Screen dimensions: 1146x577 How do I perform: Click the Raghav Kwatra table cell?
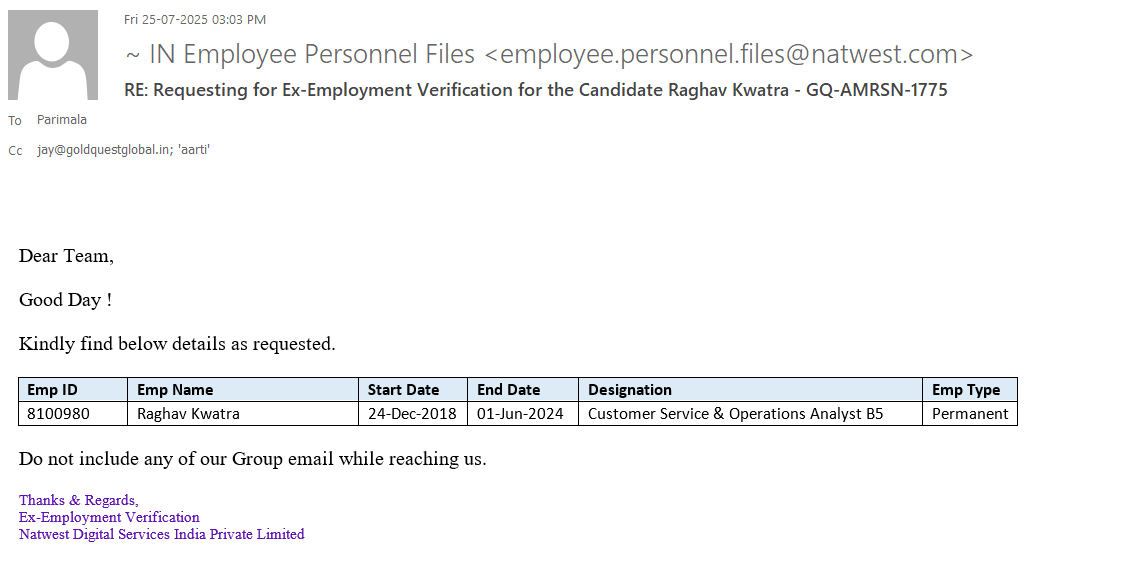click(x=188, y=414)
